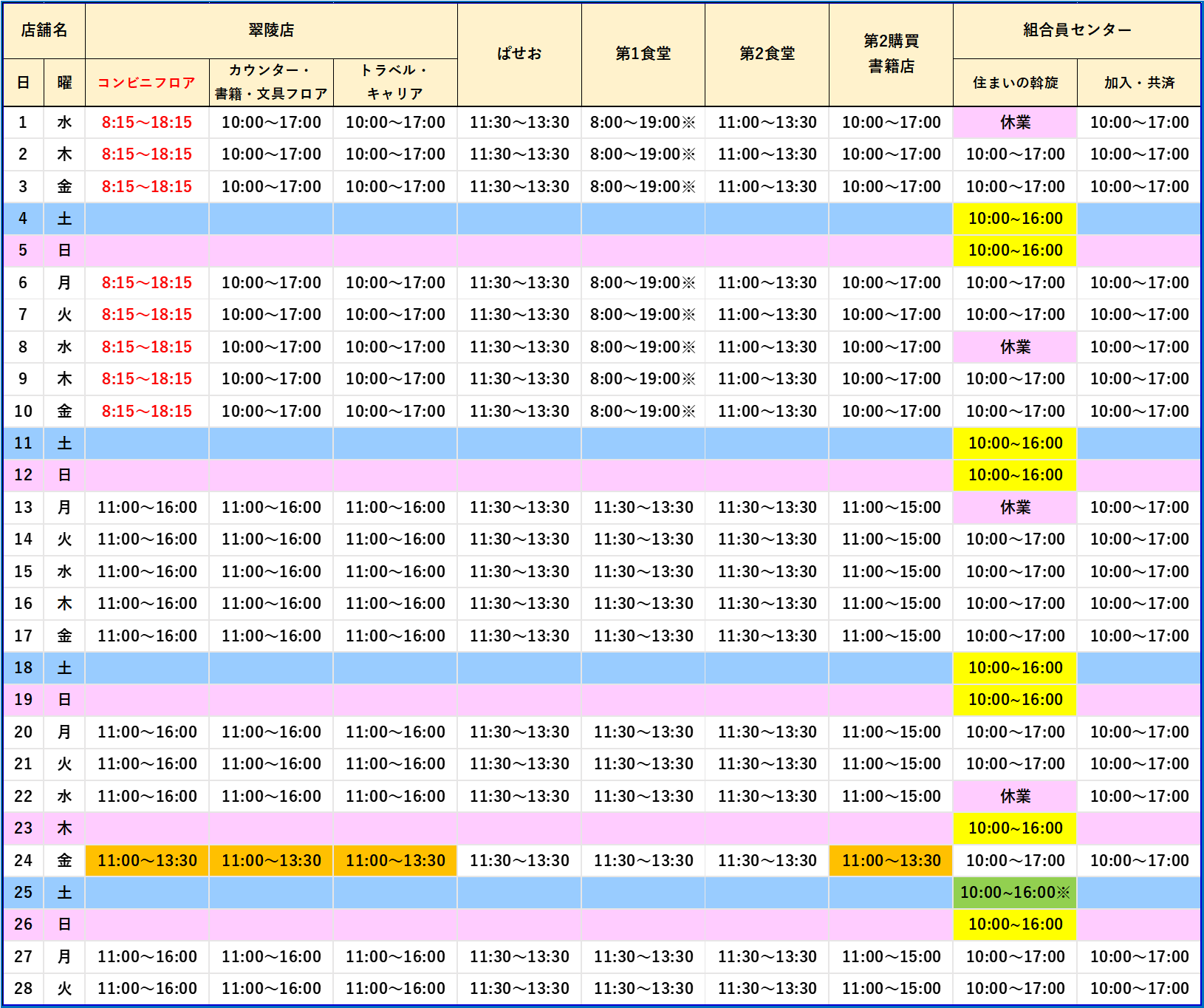The width and height of the screenshot is (1204, 1008).
Task: Click red 8:15~18:15 in day 1 row
Action: [x=147, y=123]
